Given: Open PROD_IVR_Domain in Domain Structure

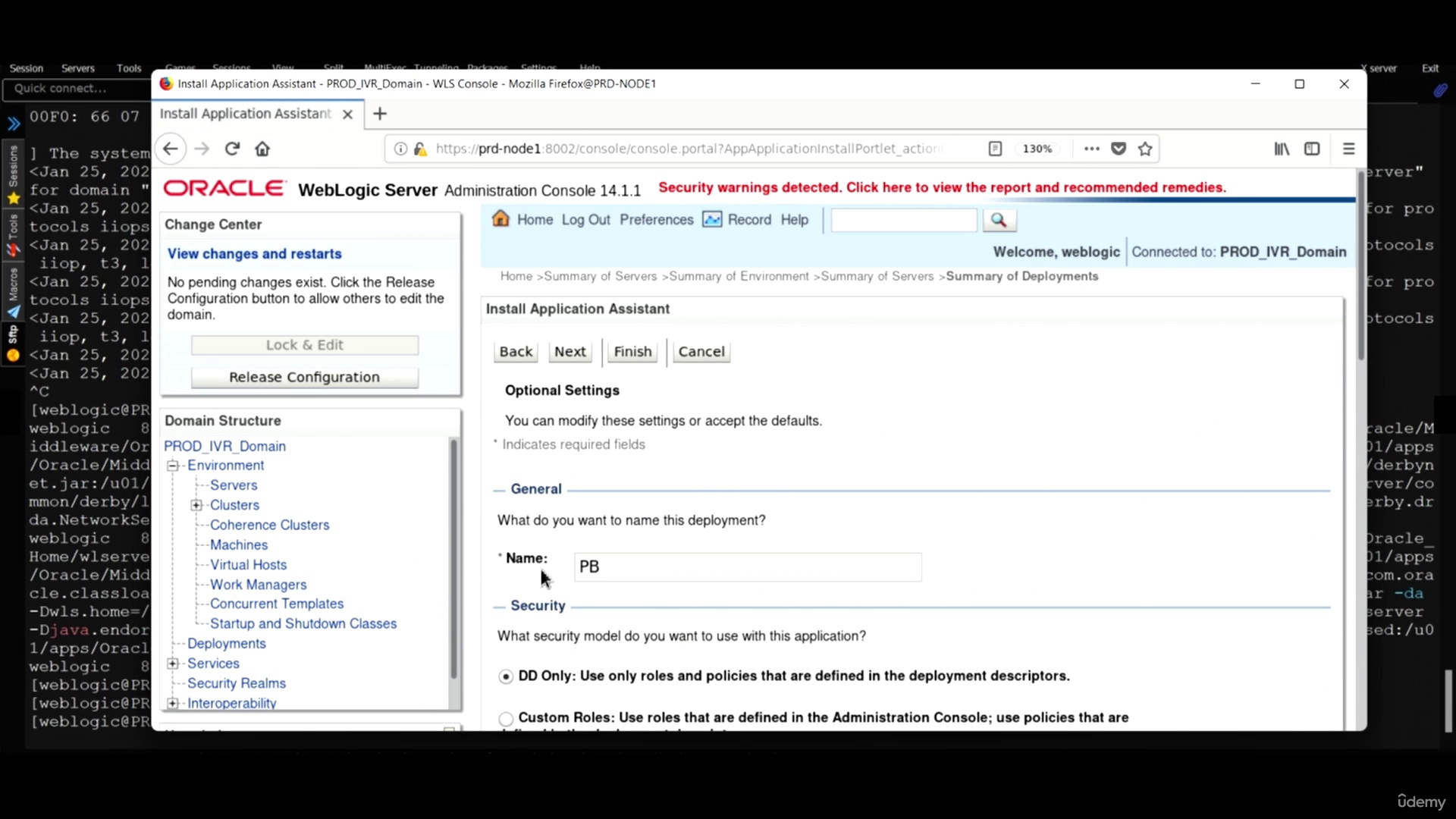Looking at the screenshot, I should click(224, 447).
